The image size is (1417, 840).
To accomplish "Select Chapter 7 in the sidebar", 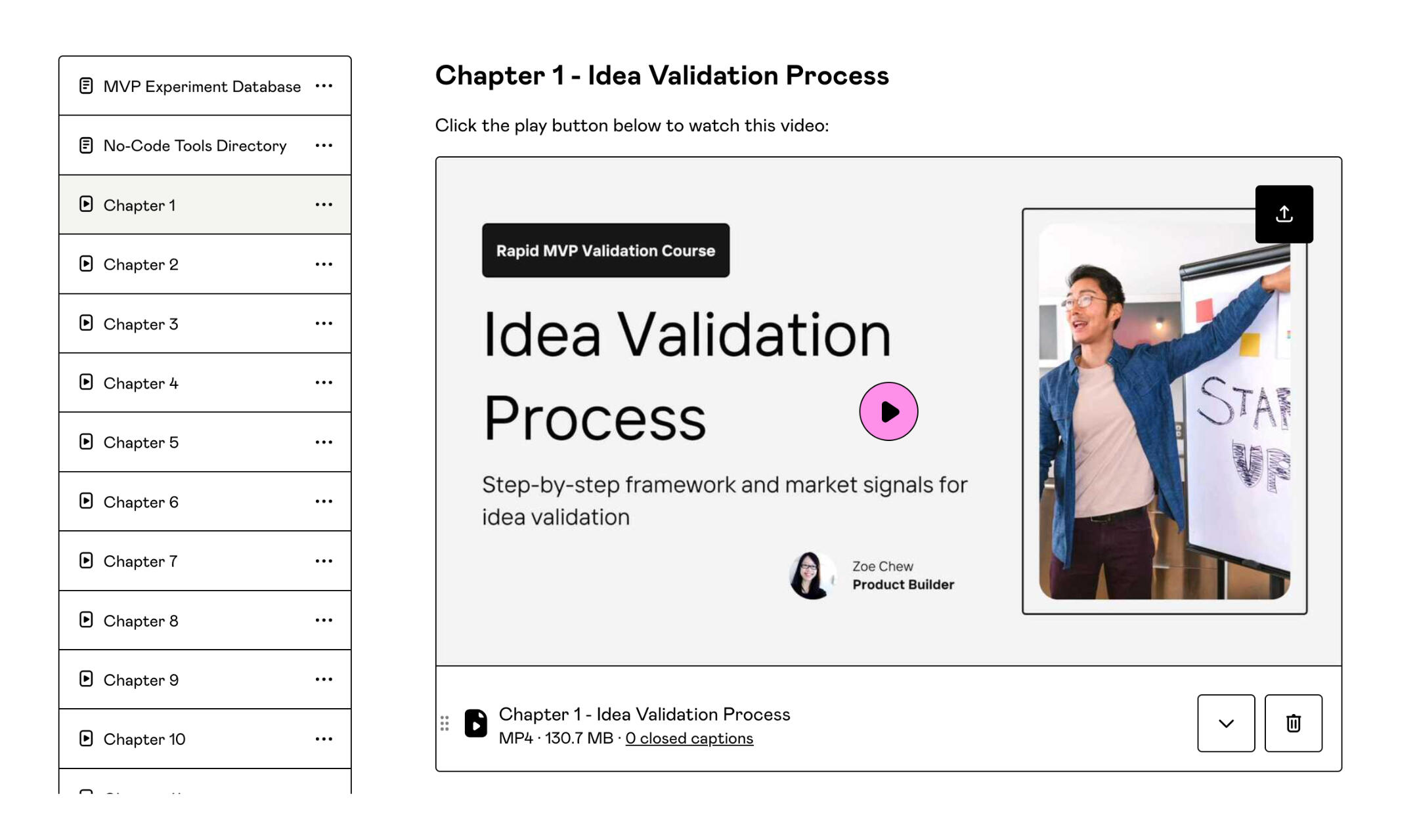I will click(141, 561).
